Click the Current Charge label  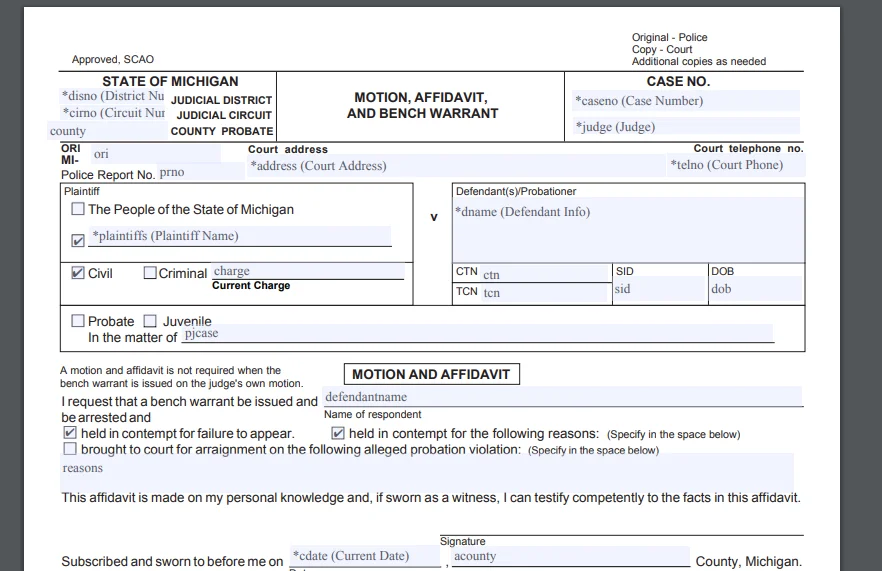point(251,285)
